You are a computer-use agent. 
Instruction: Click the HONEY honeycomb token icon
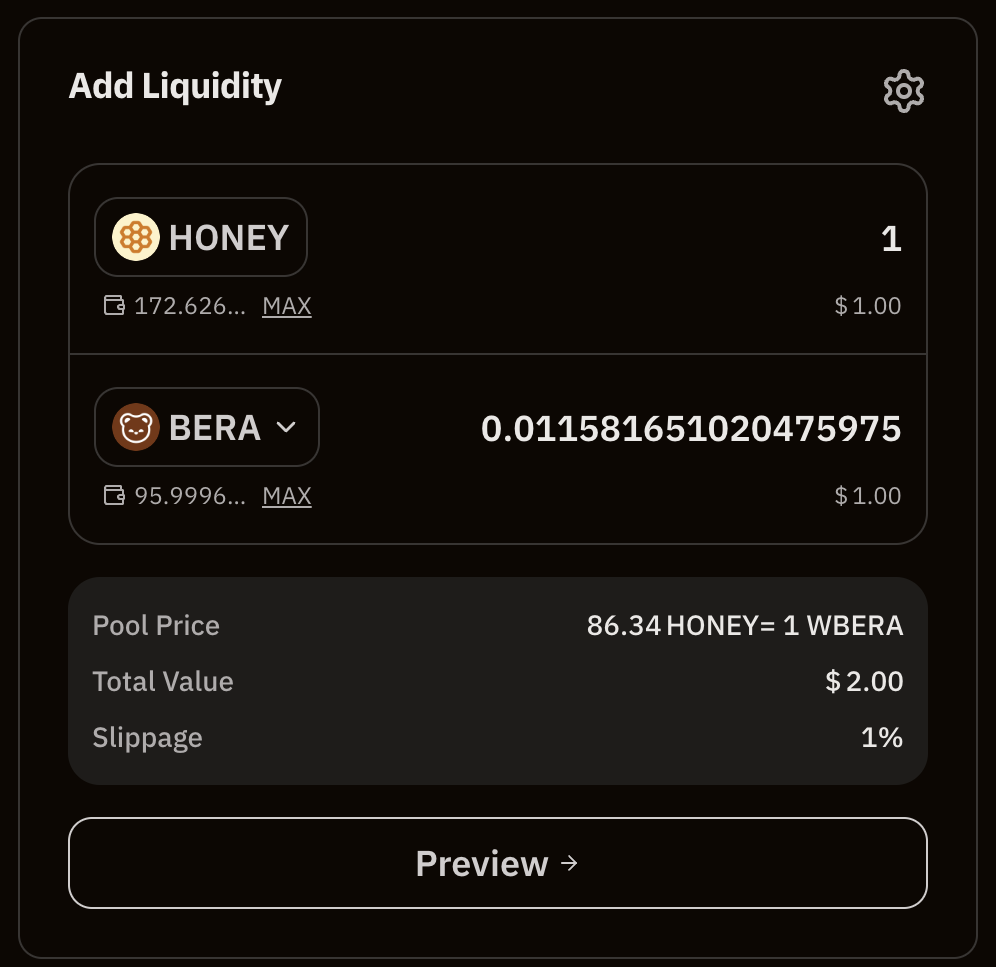[x=135, y=237]
